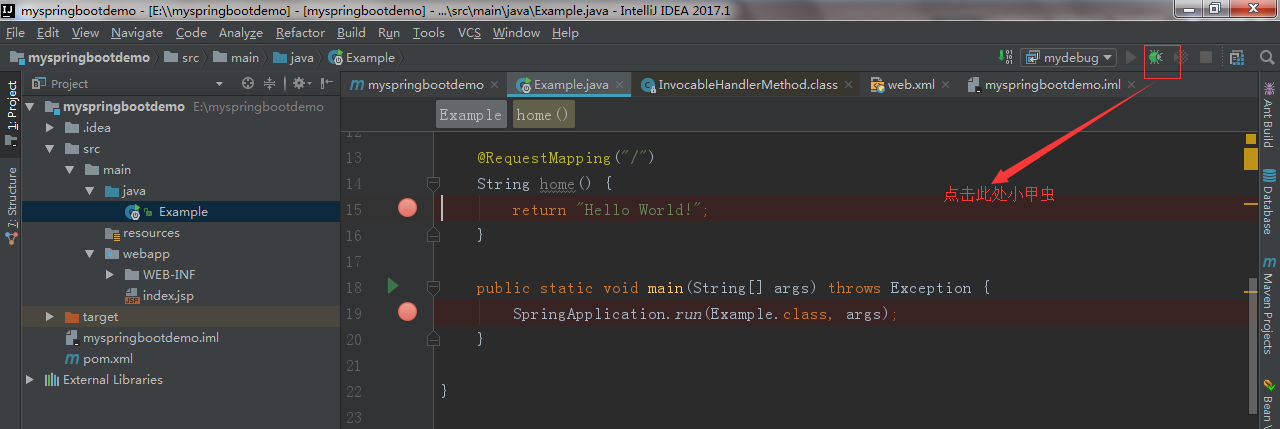The image size is (1280, 429).
Task: Fold the main method at line 18
Action: (433, 288)
